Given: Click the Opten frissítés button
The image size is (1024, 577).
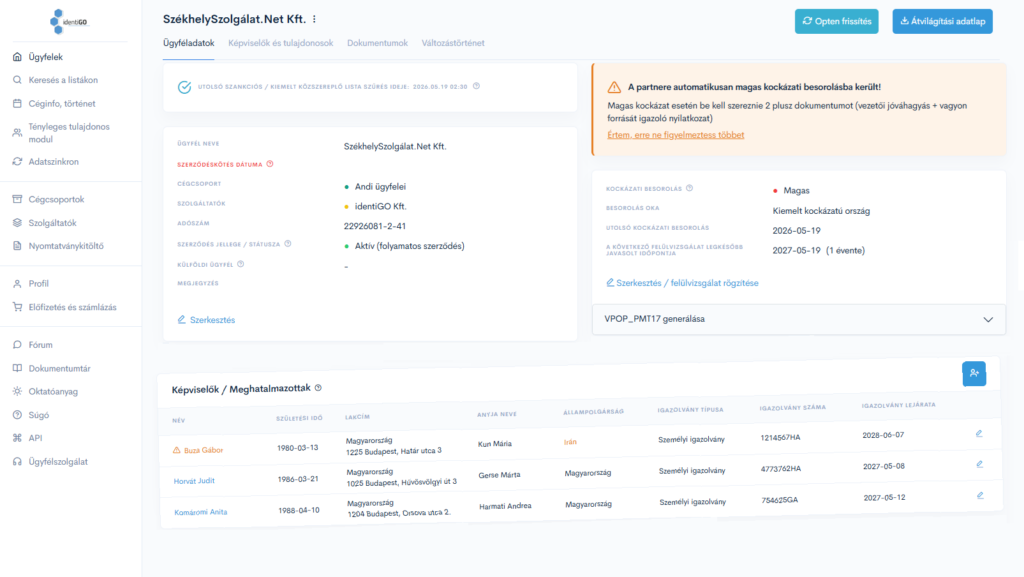Looking at the screenshot, I should click(837, 21).
